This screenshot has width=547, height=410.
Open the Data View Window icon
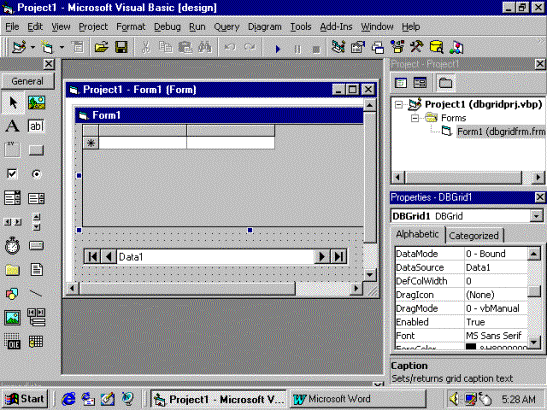[436, 47]
